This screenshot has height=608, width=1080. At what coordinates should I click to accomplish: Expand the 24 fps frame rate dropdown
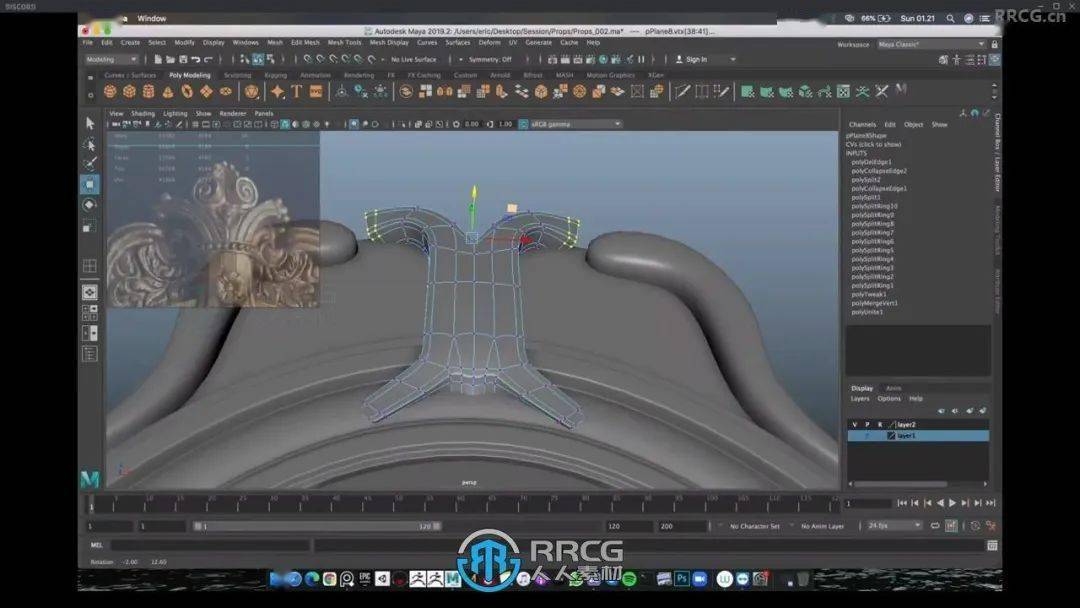[x=893, y=526]
